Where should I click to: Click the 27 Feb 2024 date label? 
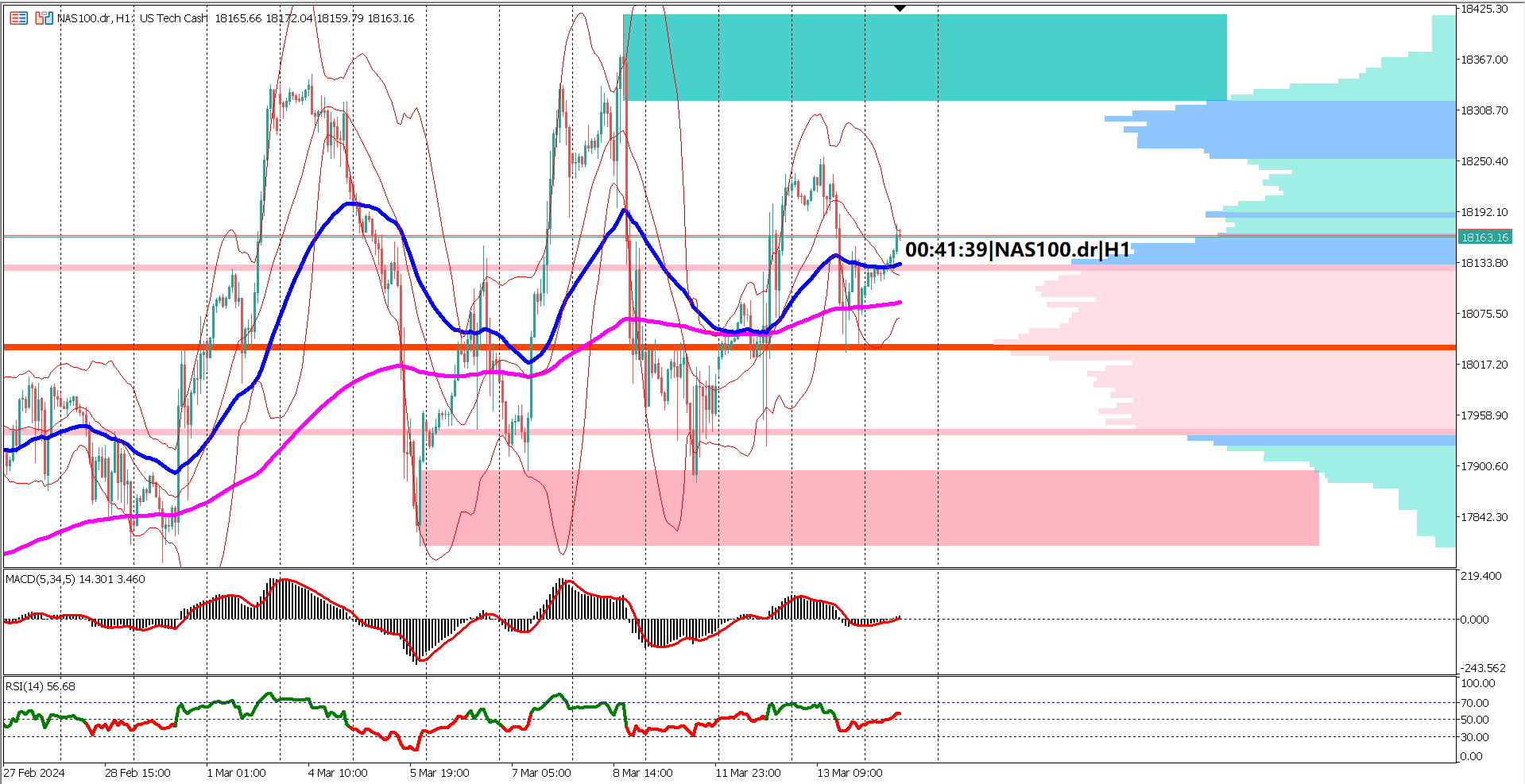click(x=35, y=773)
